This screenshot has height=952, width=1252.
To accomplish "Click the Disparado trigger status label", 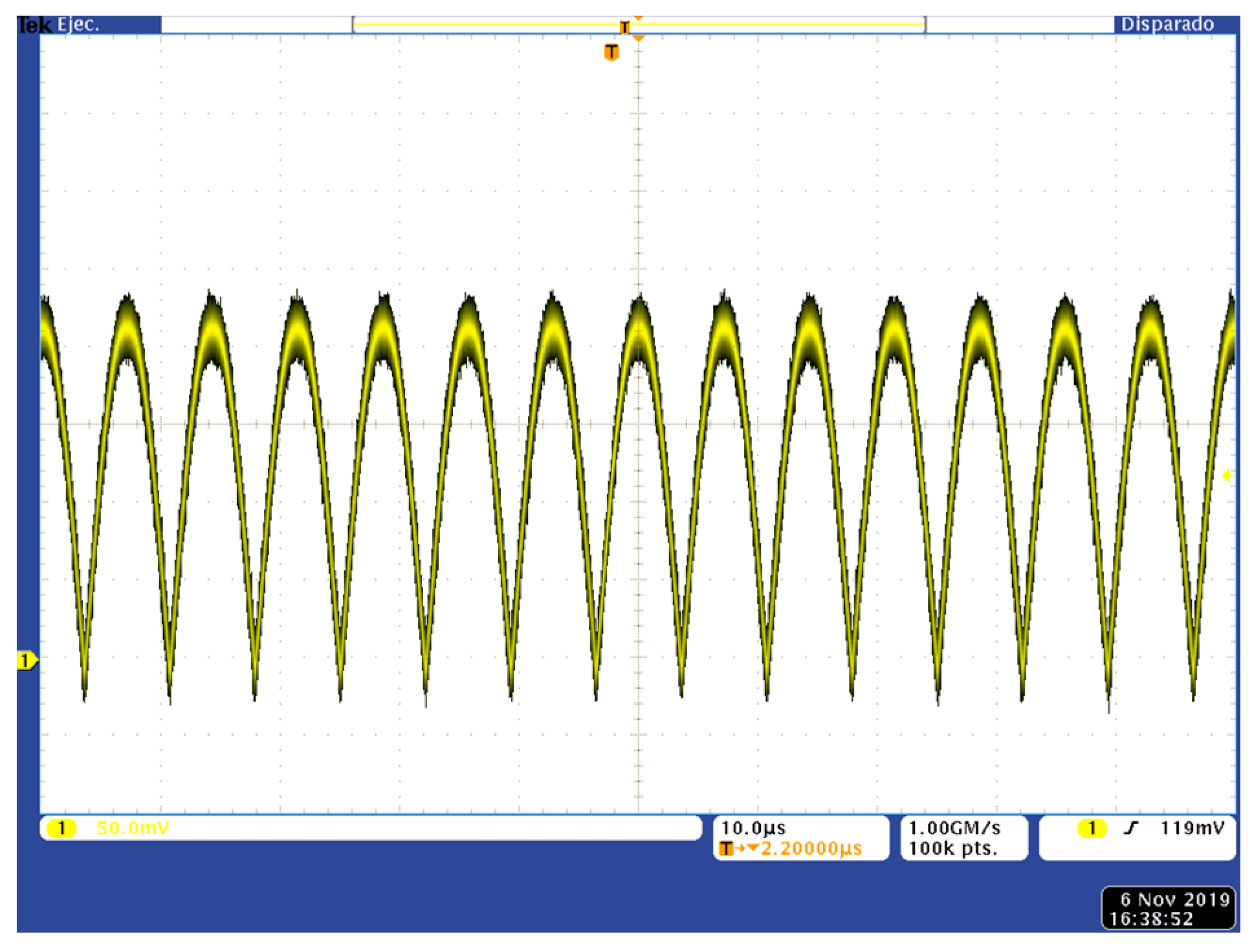I will [1167, 25].
